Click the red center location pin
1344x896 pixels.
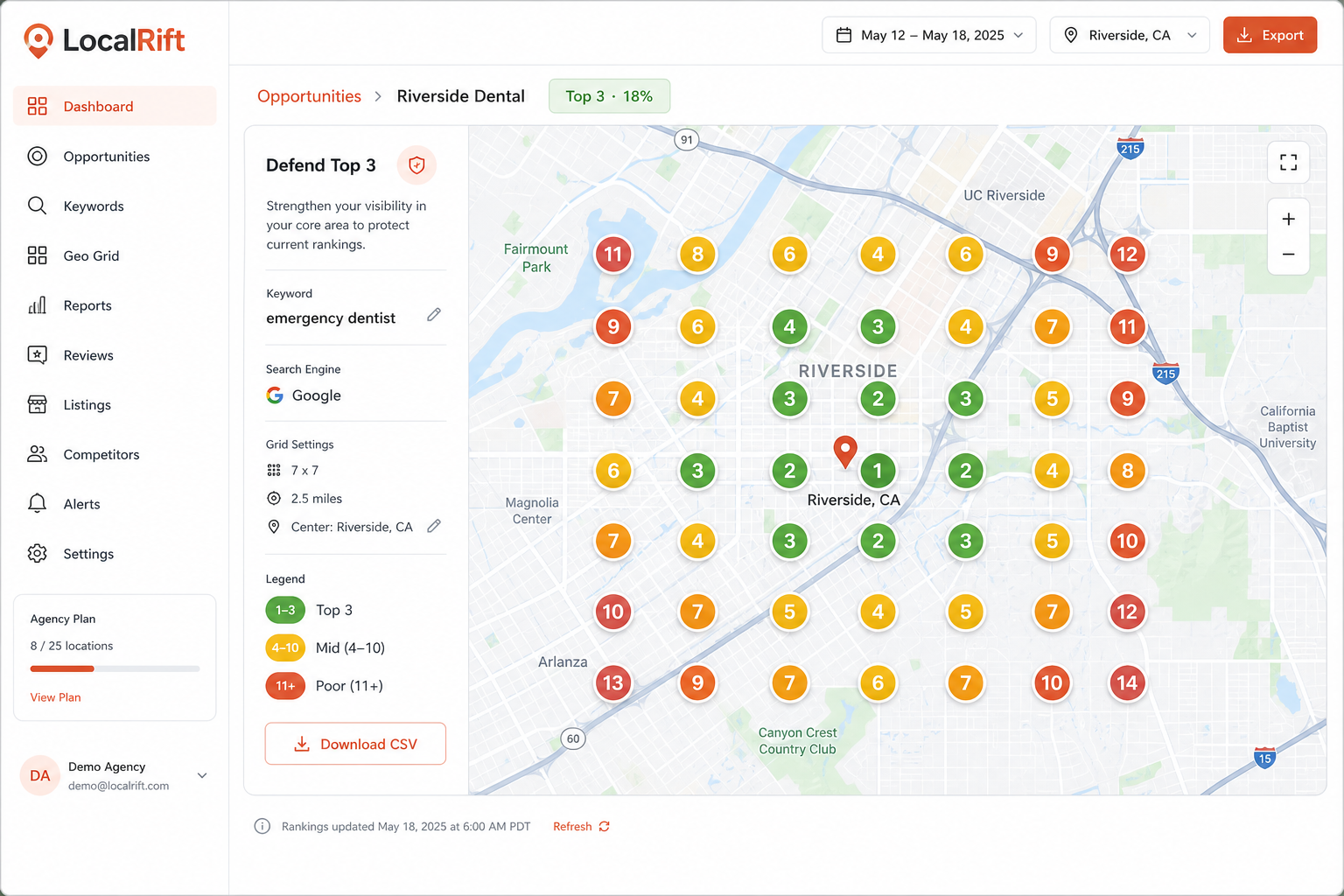click(x=845, y=451)
